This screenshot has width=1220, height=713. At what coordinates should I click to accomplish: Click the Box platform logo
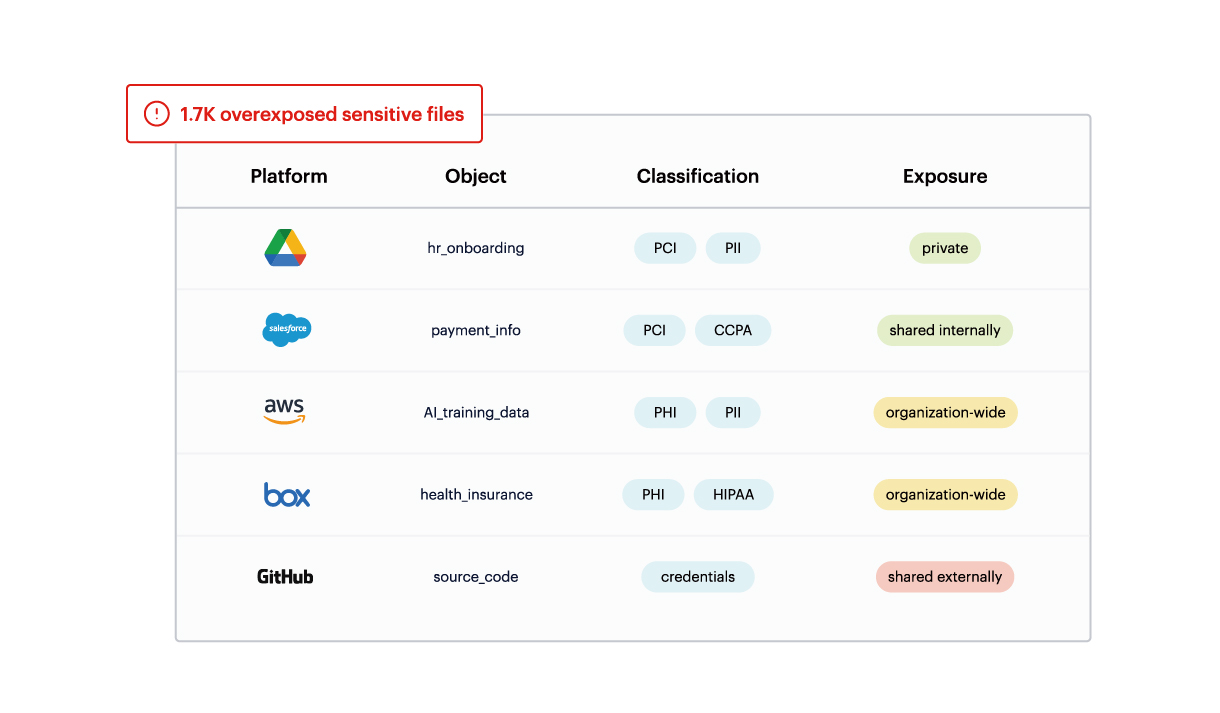287,494
